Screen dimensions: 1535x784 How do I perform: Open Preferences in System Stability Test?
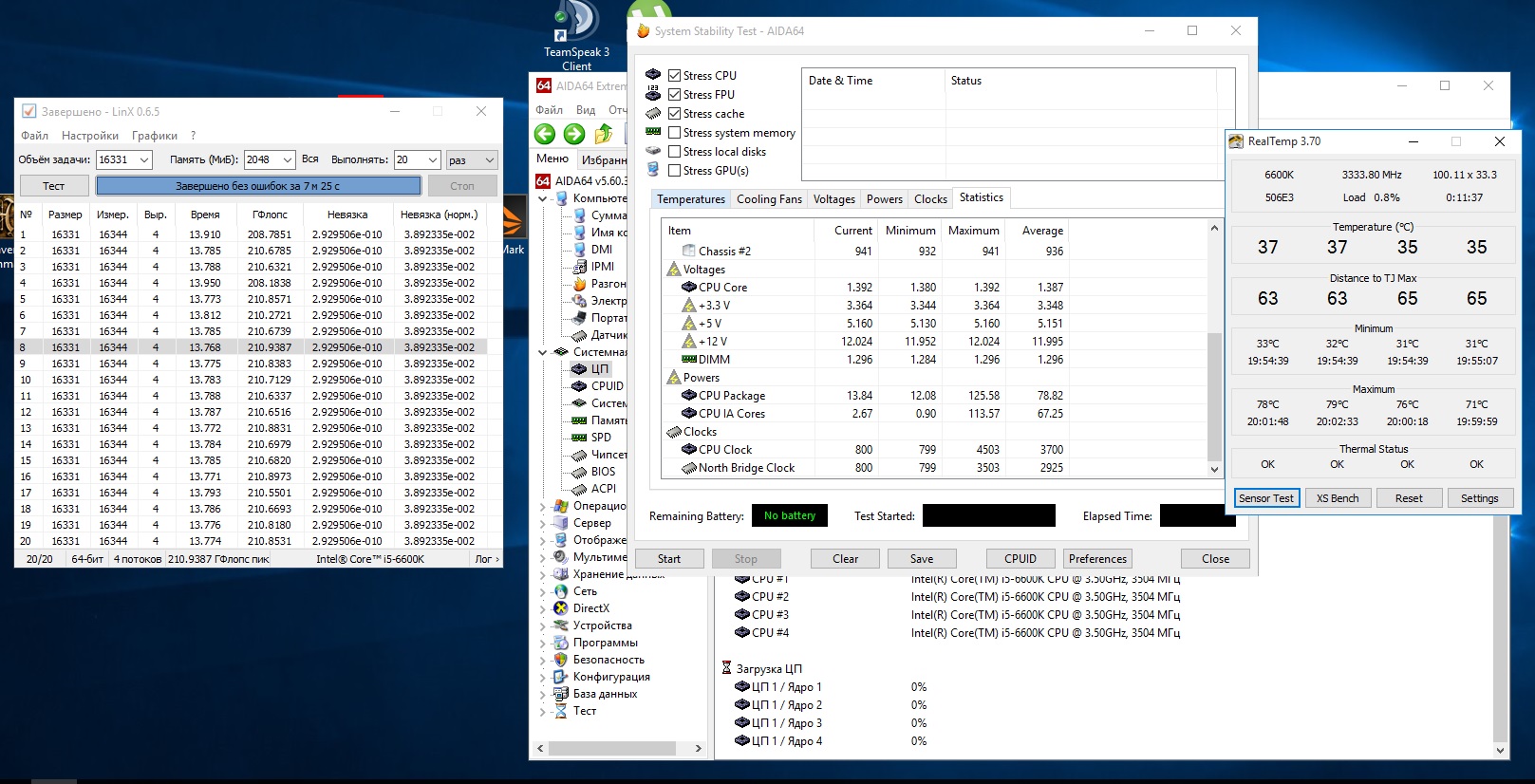click(1097, 559)
